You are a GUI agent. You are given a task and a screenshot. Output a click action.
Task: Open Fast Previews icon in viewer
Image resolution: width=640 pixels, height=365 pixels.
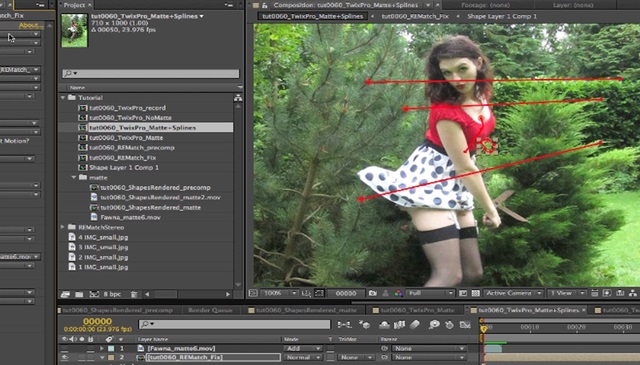(x=607, y=293)
